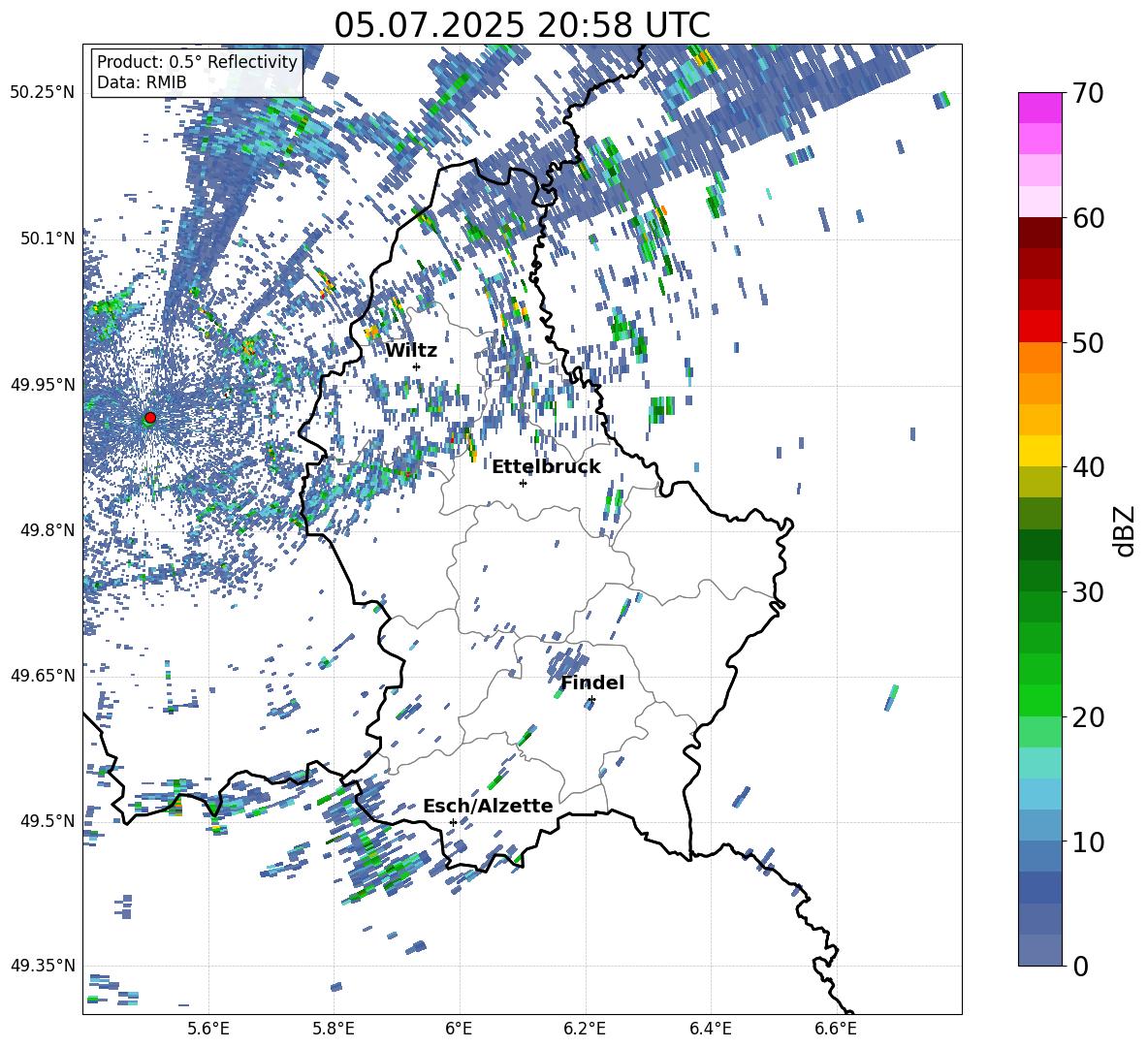Click the cross marker below Esch/Alzette
Viewport: 1148px width, 1048px height.
(453, 822)
